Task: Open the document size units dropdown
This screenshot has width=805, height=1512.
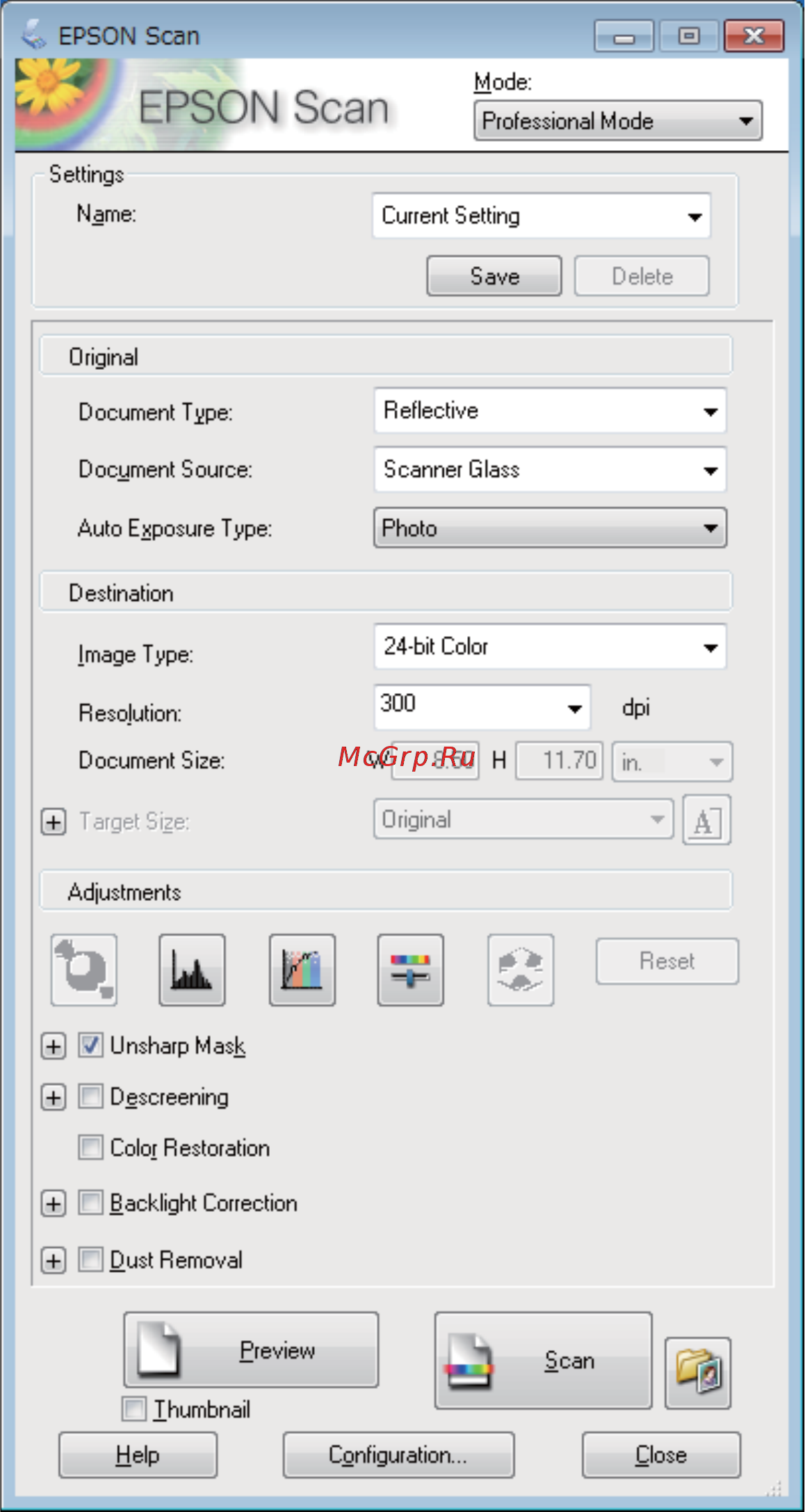Action: (x=672, y=762)
